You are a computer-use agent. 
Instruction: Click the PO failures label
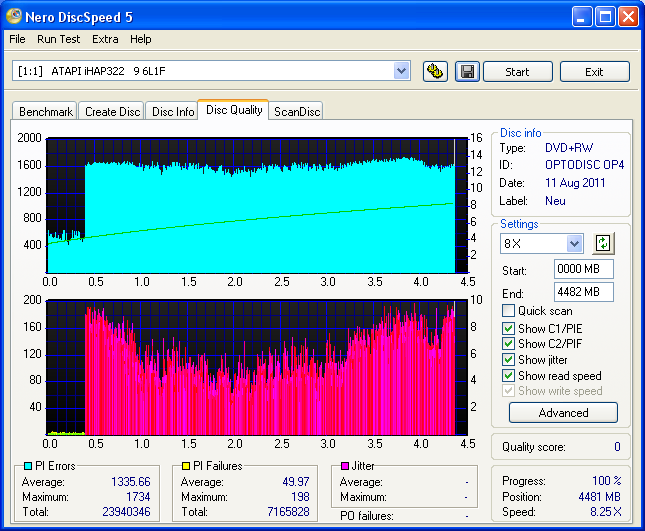coord(367,516)
